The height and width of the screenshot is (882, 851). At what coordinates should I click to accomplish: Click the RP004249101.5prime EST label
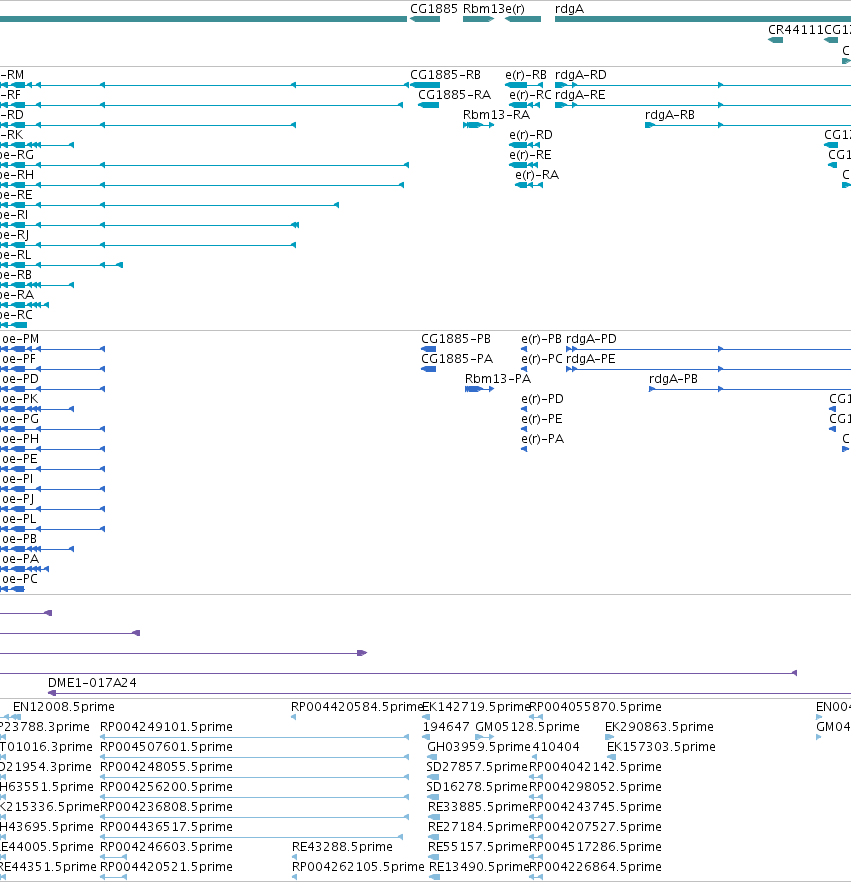tap(166, 727)
